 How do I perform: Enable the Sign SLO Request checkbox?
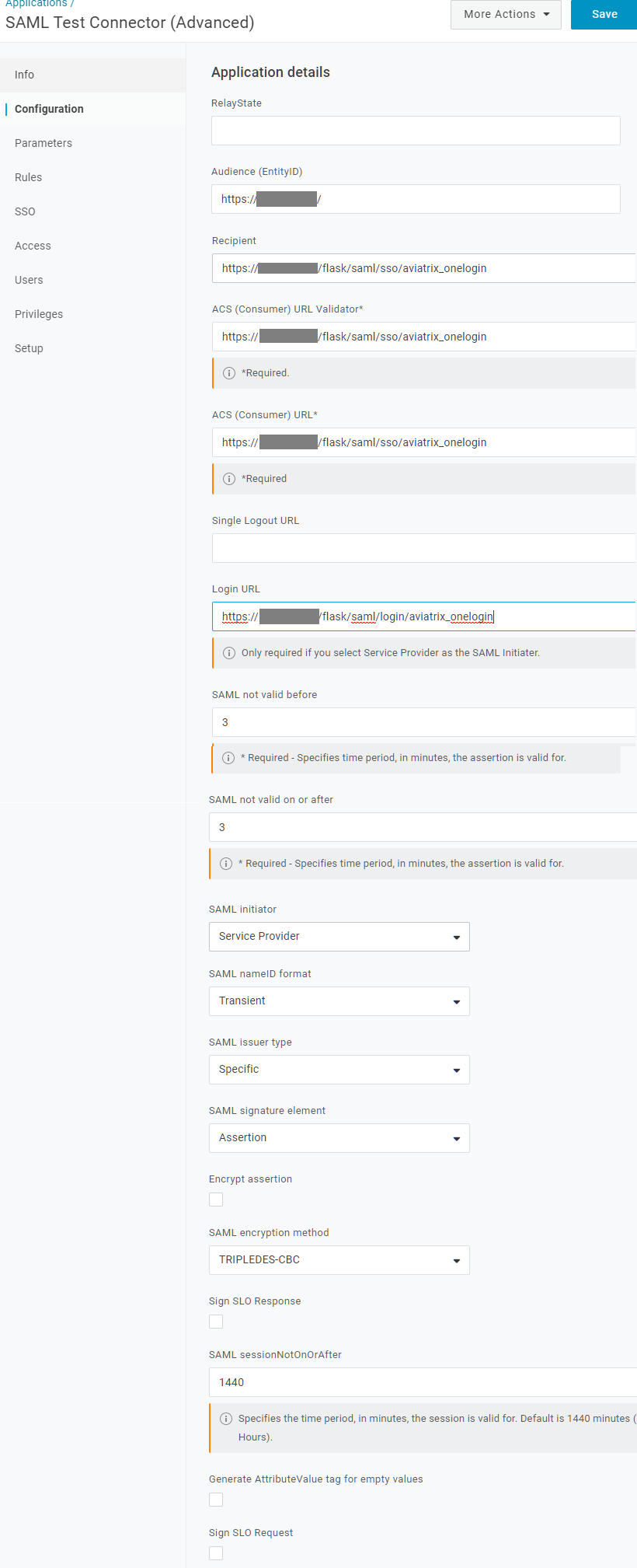(x=216, y=1553)
